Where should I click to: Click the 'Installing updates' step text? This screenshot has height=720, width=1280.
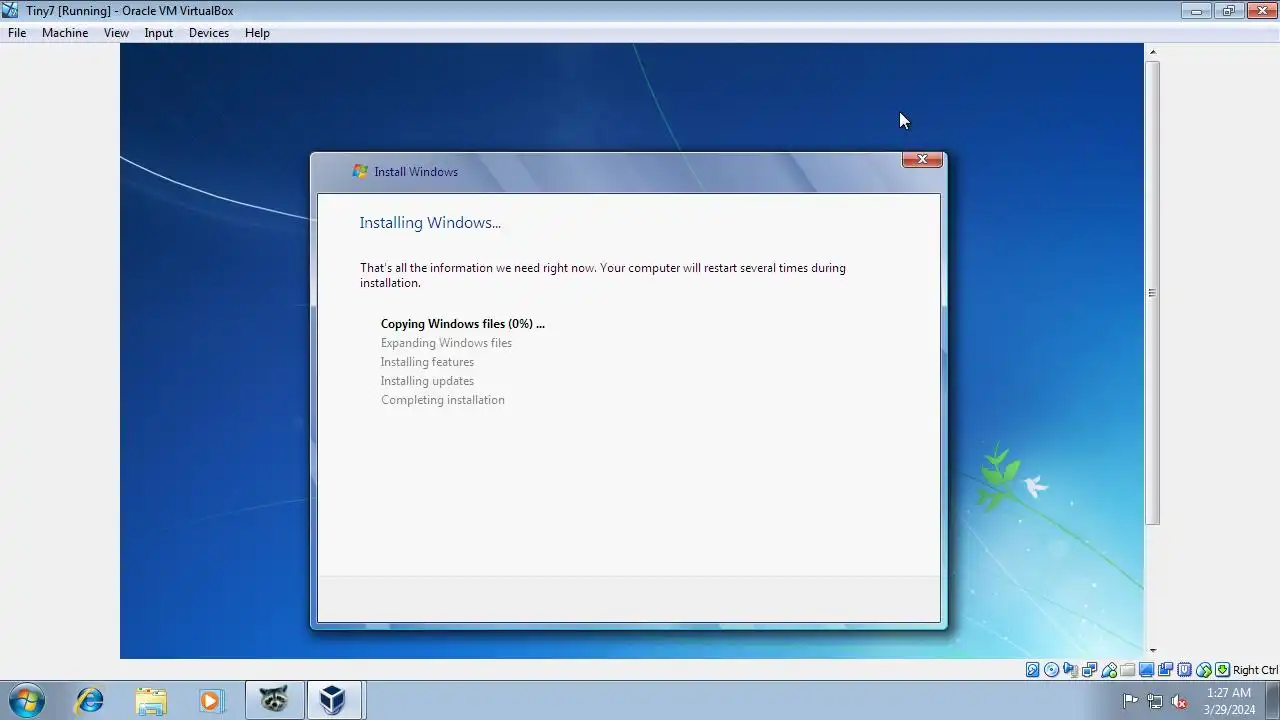(427, 380)
